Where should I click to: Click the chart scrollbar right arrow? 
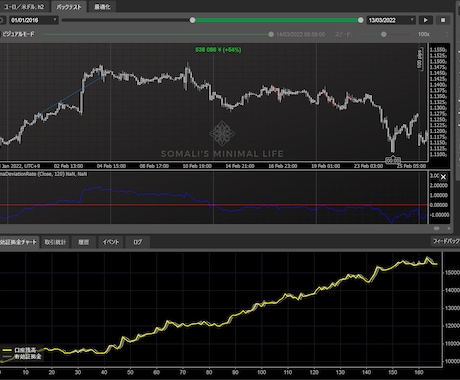click(x=449, y=228)
